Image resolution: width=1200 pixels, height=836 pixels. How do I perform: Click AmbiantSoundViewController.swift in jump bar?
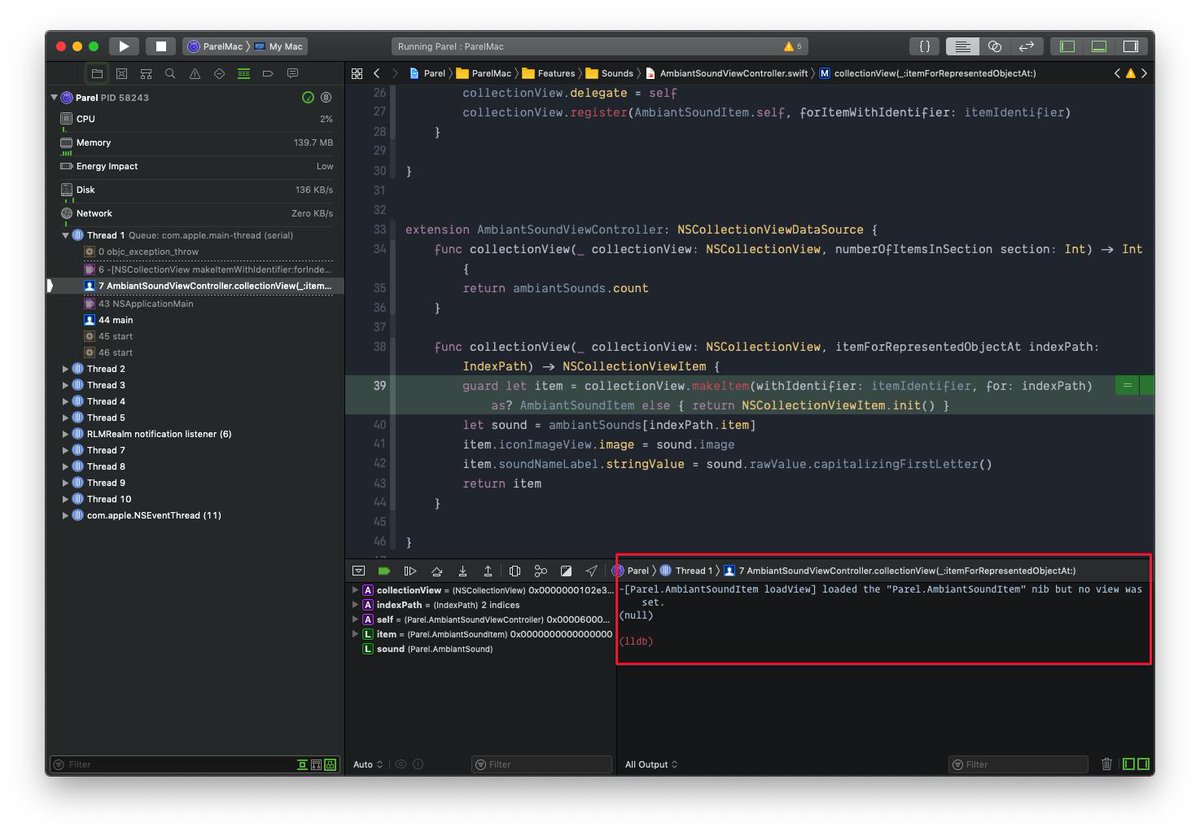coord(727,73)
